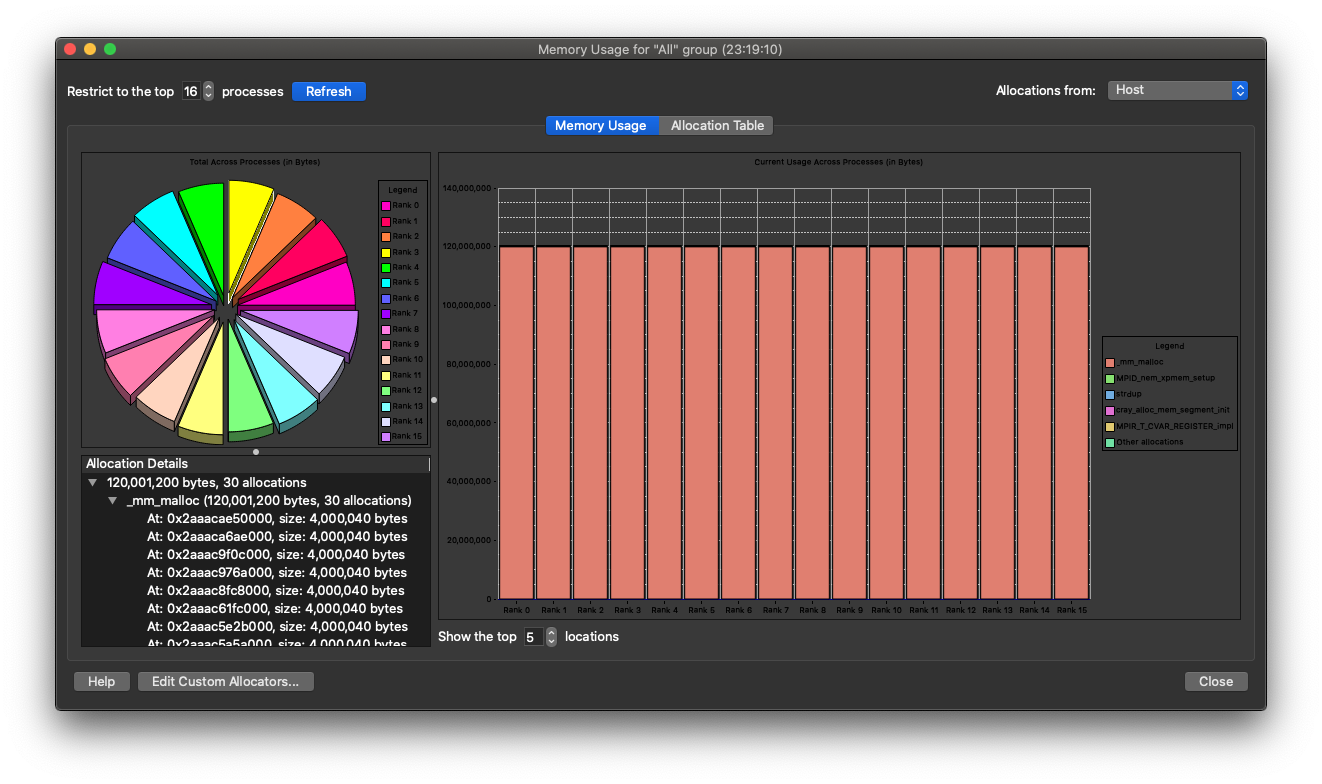Viewport: 1322px width, 784px height.
Task: Click the Rank 0 bar in the chart
Action: click(x=514, y=420)
